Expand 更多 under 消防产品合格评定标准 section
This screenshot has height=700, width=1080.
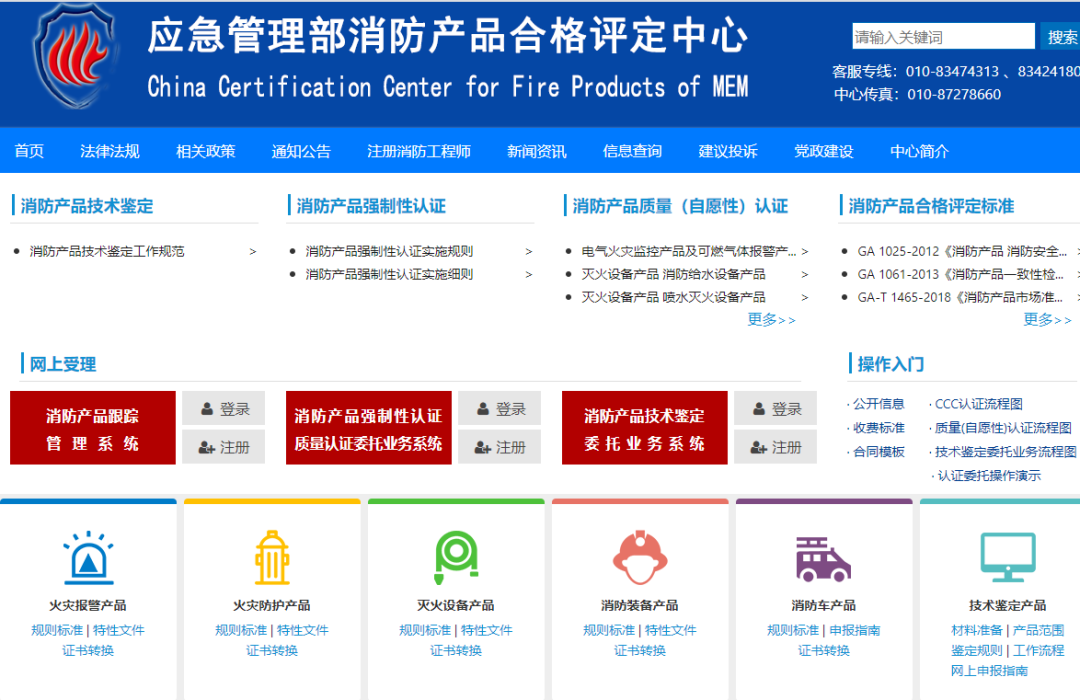[1047, 320]
